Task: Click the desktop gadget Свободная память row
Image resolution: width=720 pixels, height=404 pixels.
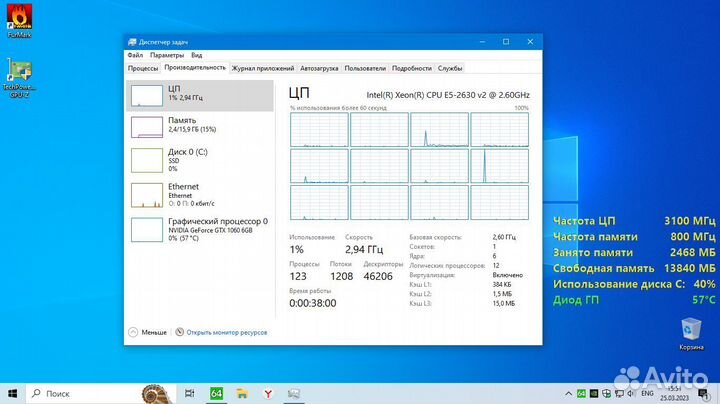Action: [634, 268]
